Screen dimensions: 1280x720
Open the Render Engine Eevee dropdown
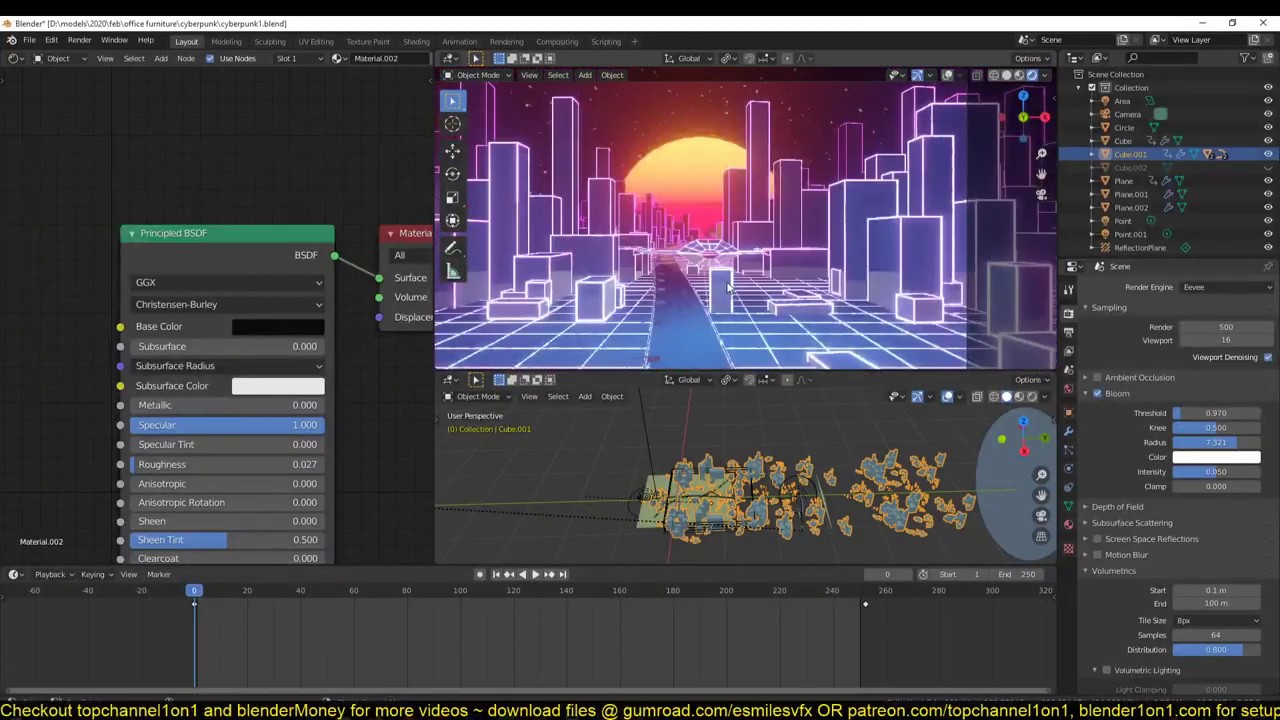click(x=1226, y=287)
